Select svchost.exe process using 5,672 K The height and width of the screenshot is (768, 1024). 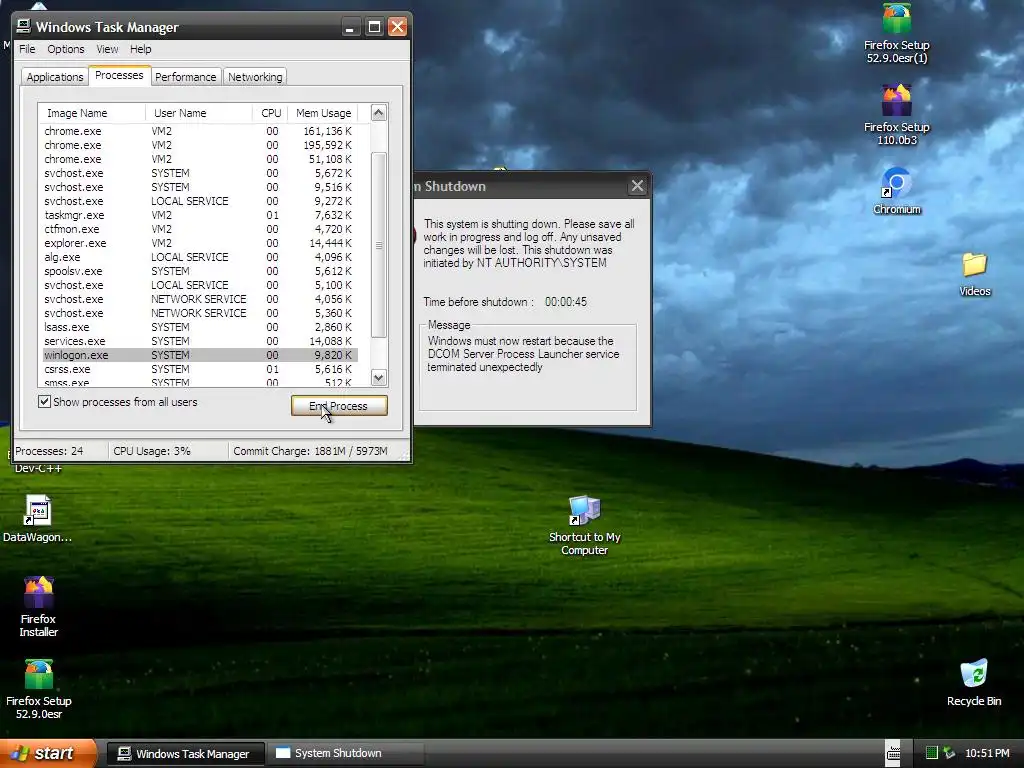[199, 173]
